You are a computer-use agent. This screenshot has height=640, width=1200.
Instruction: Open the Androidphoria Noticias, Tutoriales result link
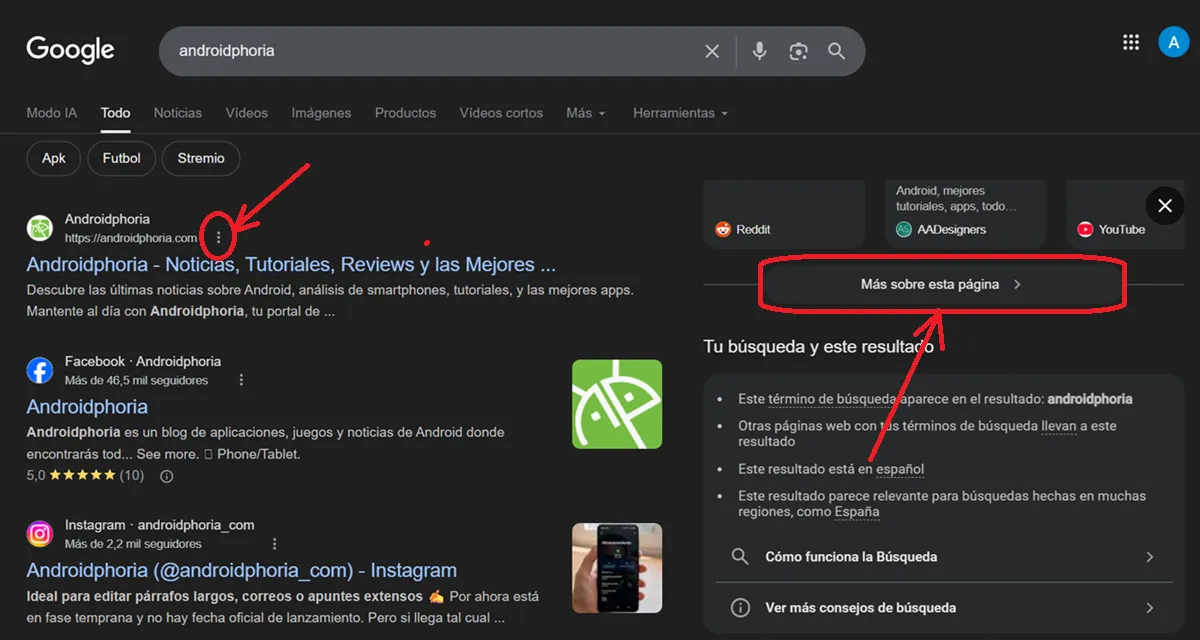(291, 265)
